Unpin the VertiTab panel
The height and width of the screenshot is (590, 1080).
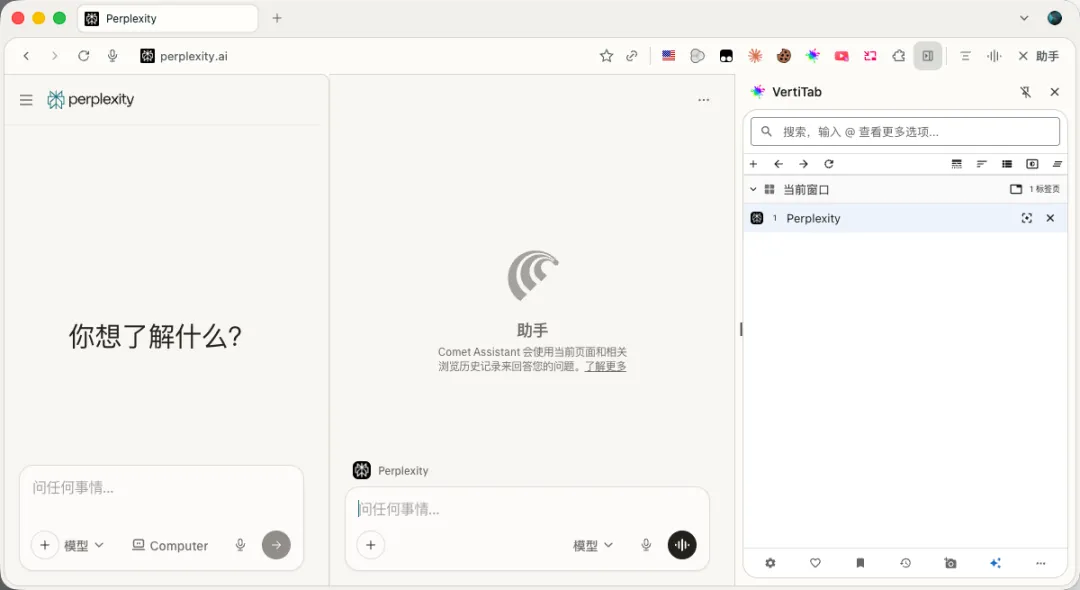point(1026,92)
